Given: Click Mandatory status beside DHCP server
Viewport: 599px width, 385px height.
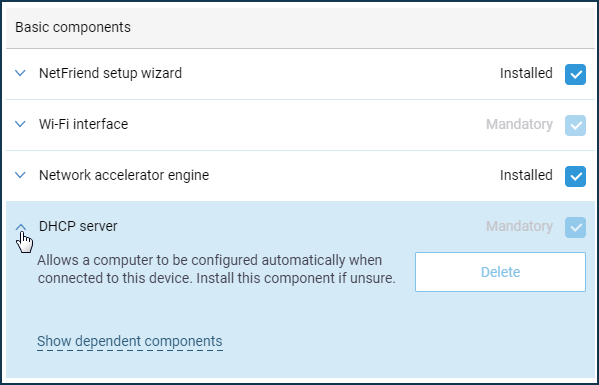Looking at the screenshot, I should pos(520,226).
